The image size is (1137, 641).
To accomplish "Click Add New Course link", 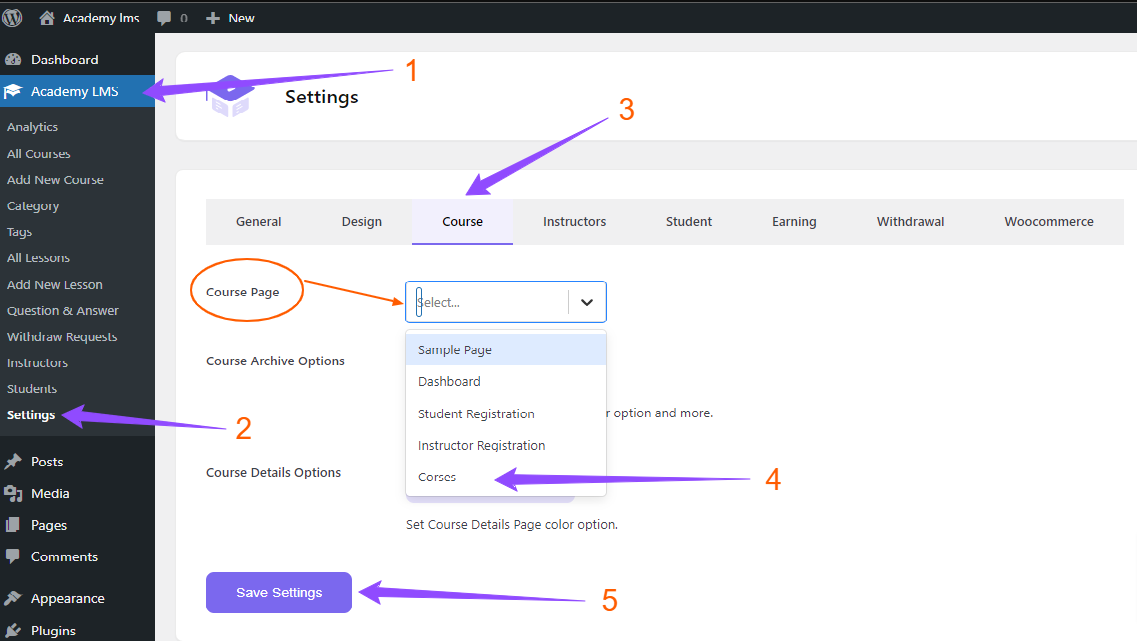I will pyautogui.click(x=55, y=180).
